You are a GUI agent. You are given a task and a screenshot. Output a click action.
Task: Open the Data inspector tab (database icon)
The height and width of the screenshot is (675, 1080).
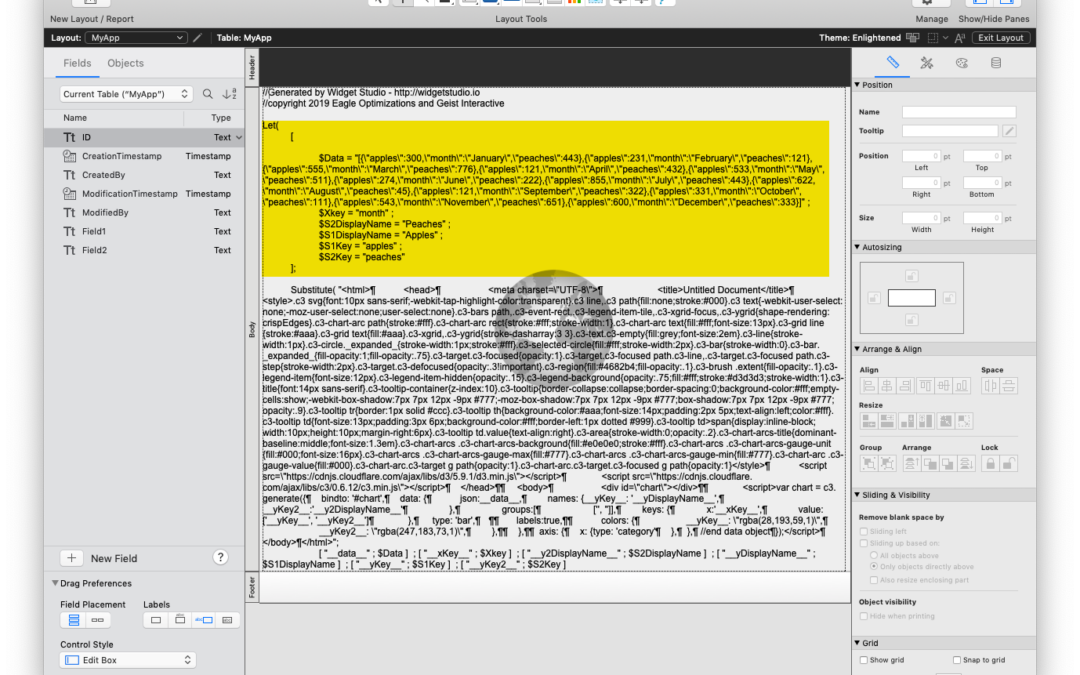[x=996, y=63]
